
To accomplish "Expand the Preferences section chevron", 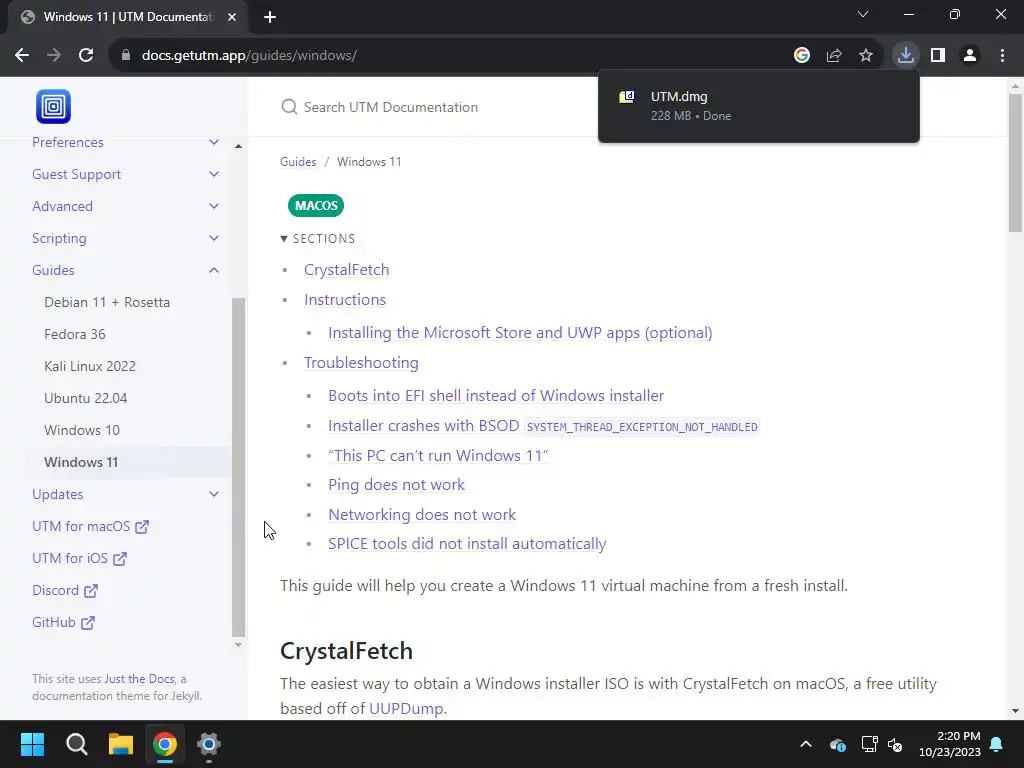I will point(214,142).
